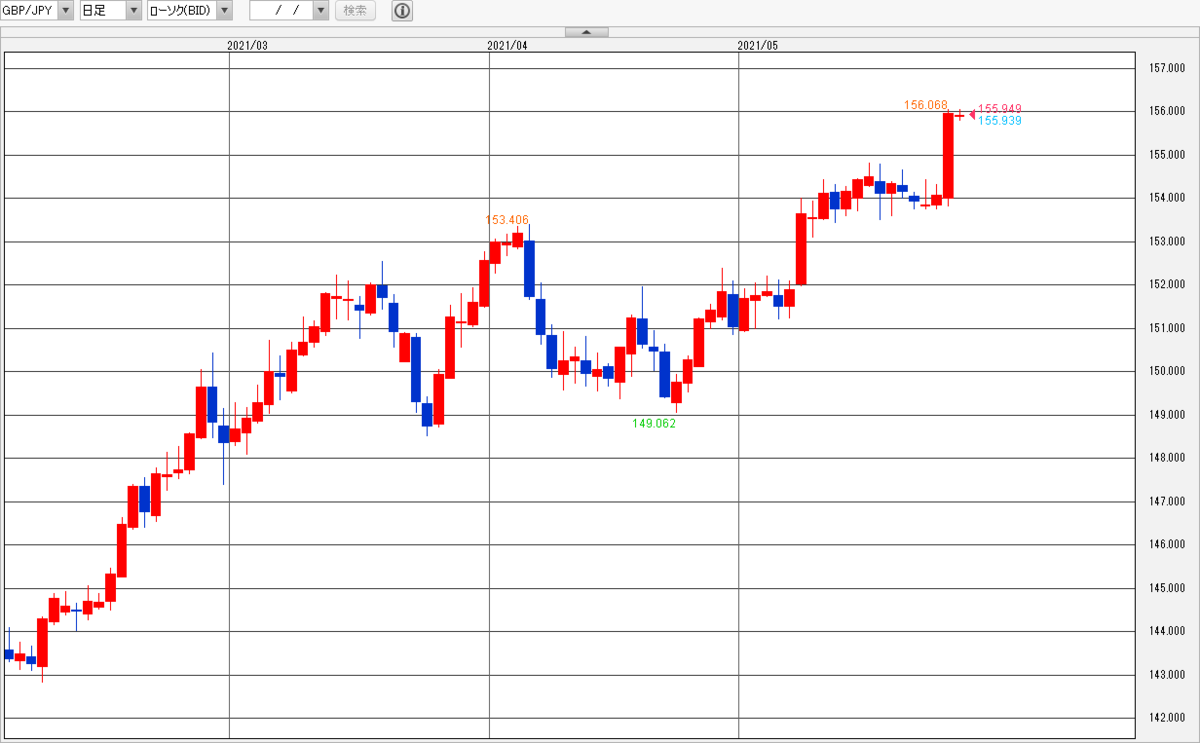Click the 157.000 price axis label
The height and width of the screenshot is (743, 1200).
click(x=1166, y=68)
